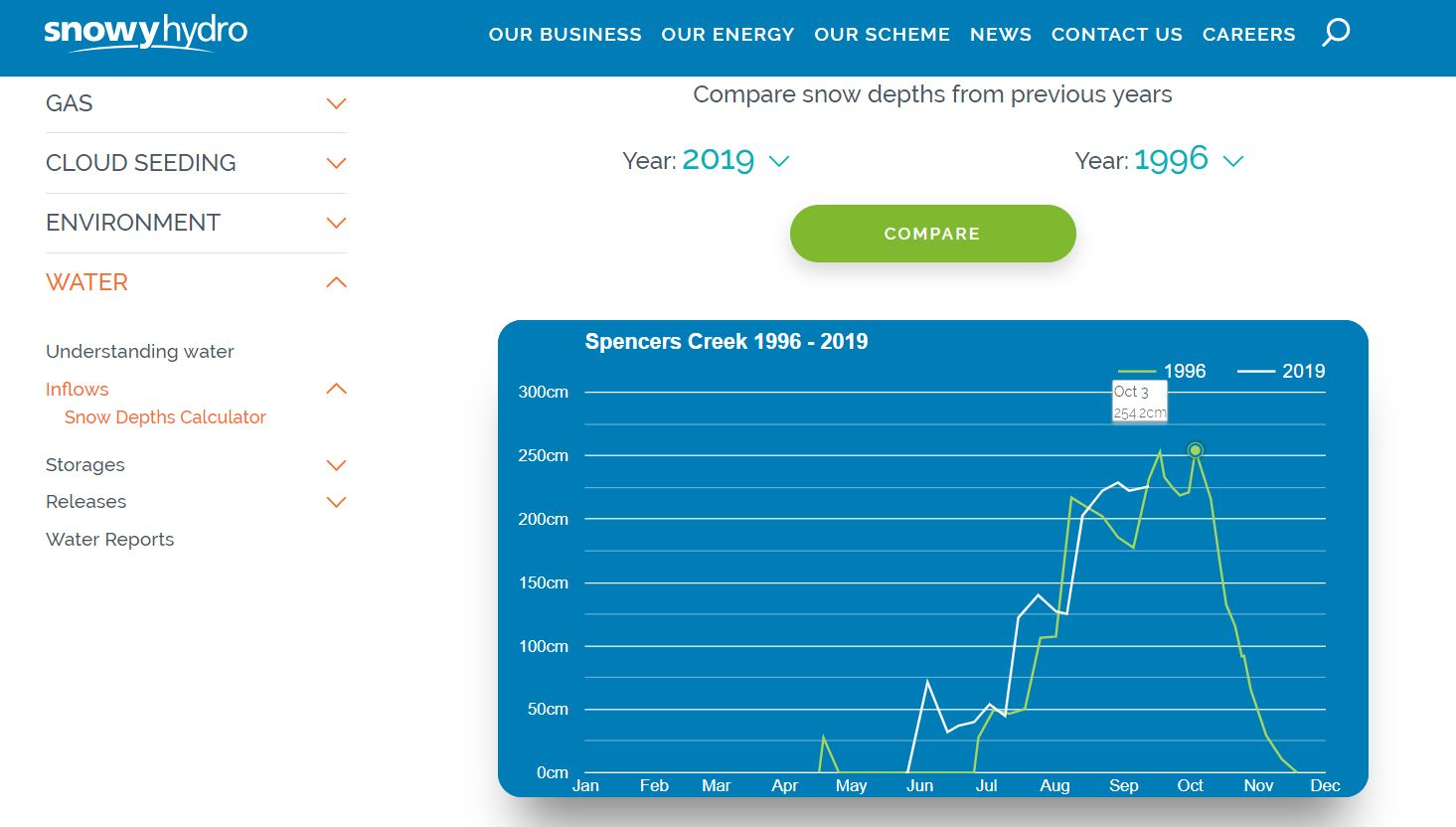Expand the Storages submenu chevron
Screen dimensions: 1456x827
336,465
